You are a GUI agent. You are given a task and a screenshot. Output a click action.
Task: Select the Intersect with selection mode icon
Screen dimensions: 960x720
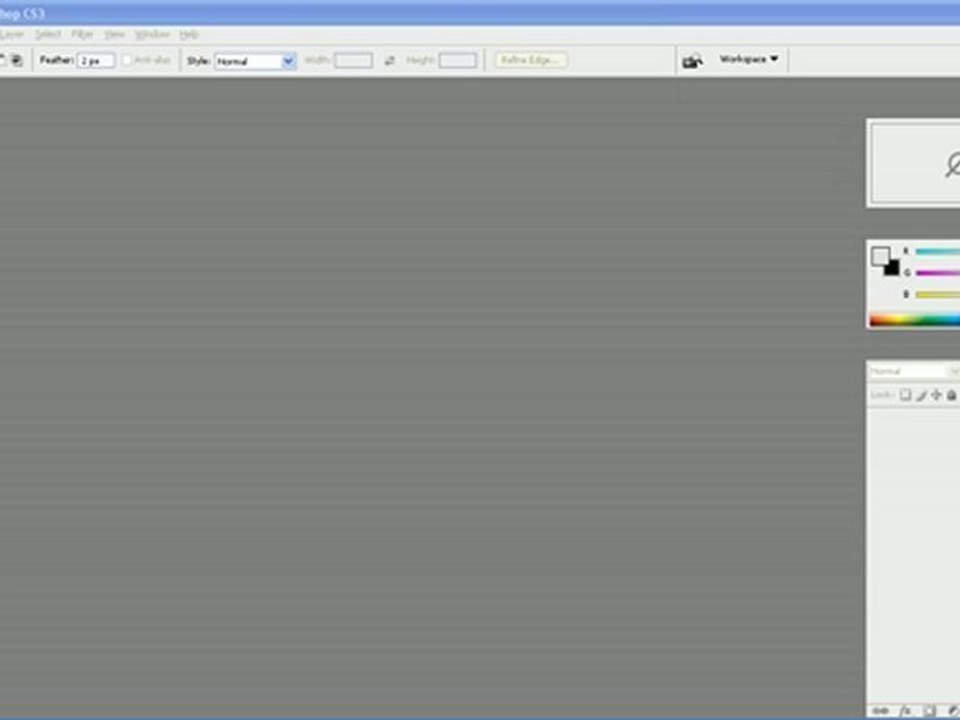(17, 60)
